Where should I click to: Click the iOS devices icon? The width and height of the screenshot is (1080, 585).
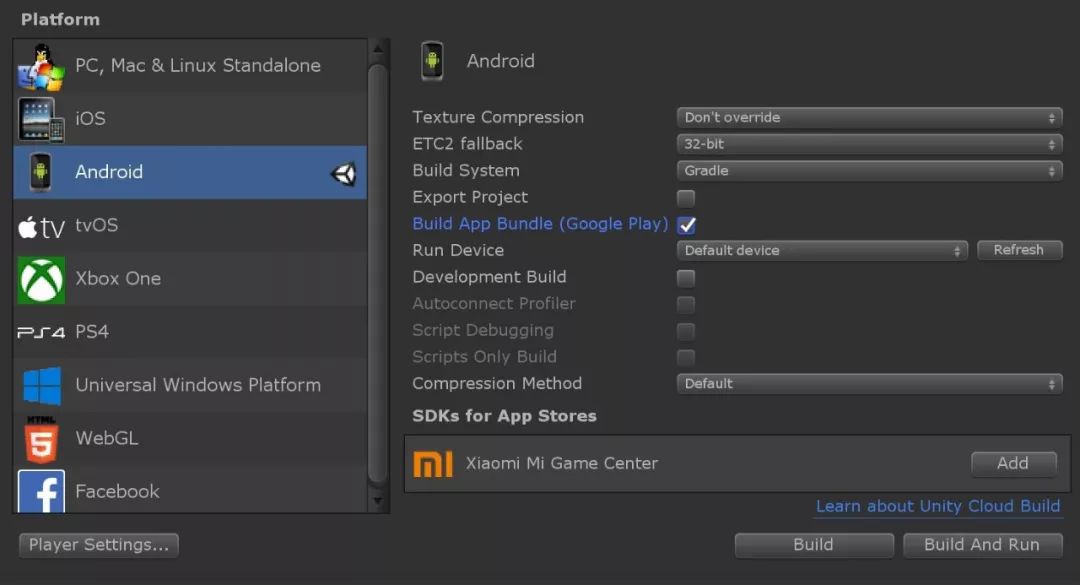click(41, 119)
